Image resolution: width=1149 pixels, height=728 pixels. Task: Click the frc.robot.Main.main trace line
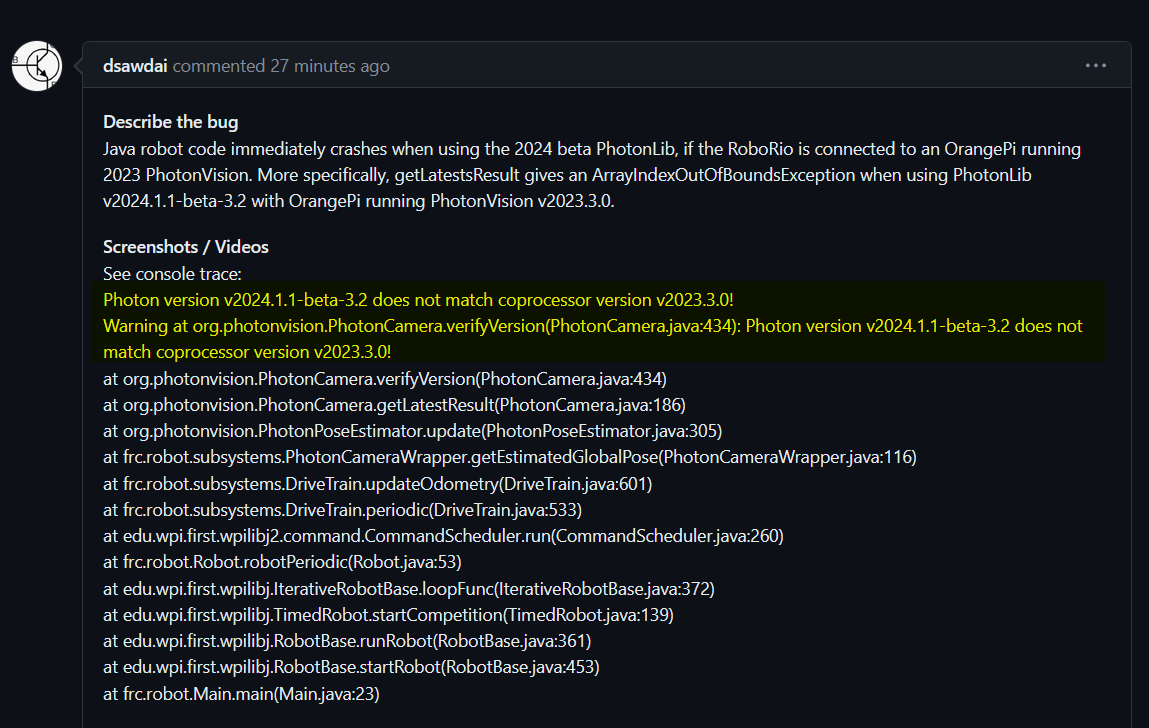(241, 694)
